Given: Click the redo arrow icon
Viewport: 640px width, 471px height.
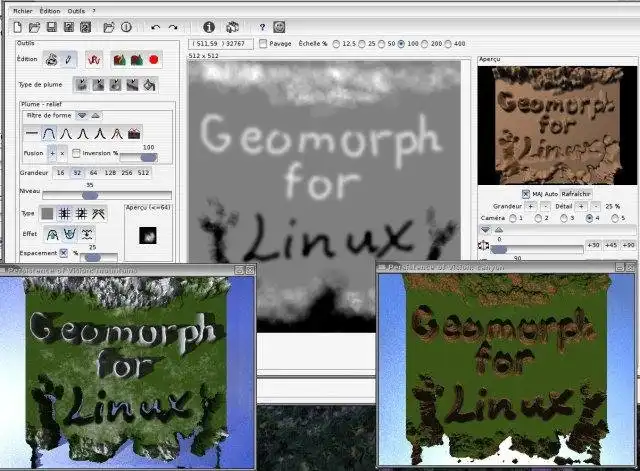Looking at the screenshot, I should pos(173,27).
